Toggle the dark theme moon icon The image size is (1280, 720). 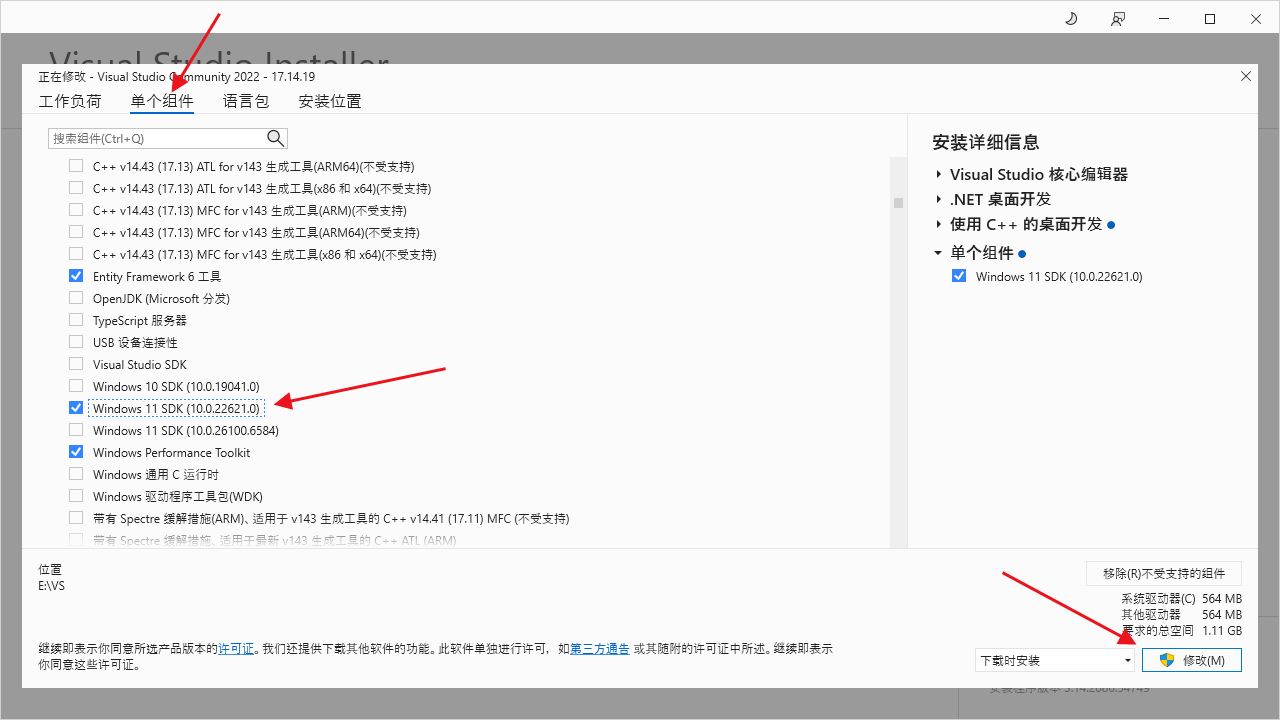(1070, 18)
